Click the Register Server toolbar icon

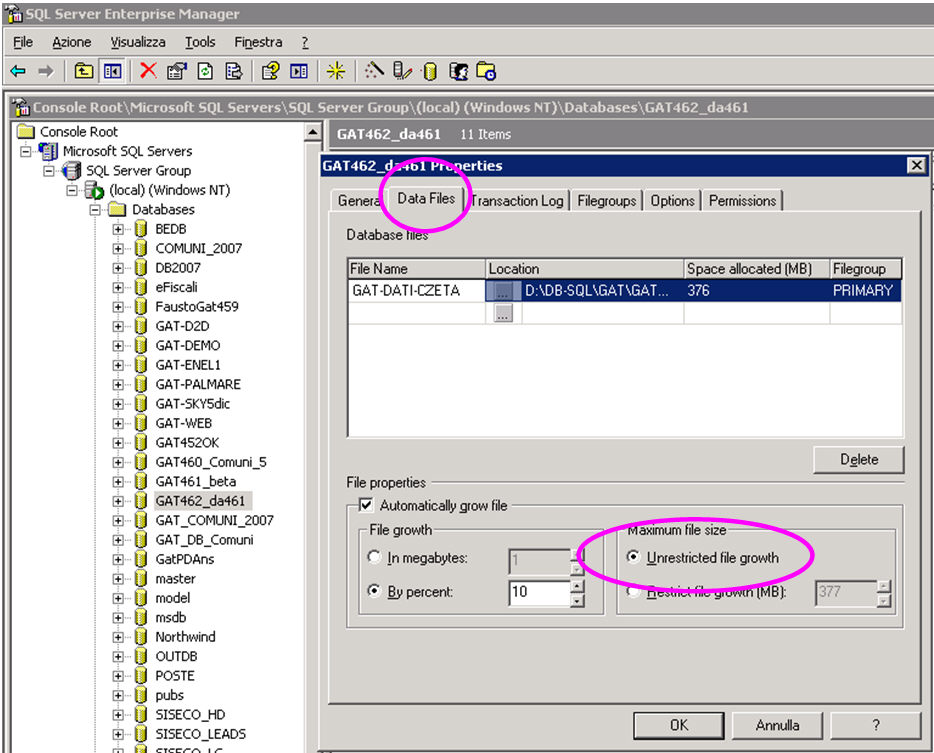[x=402, y=71]
